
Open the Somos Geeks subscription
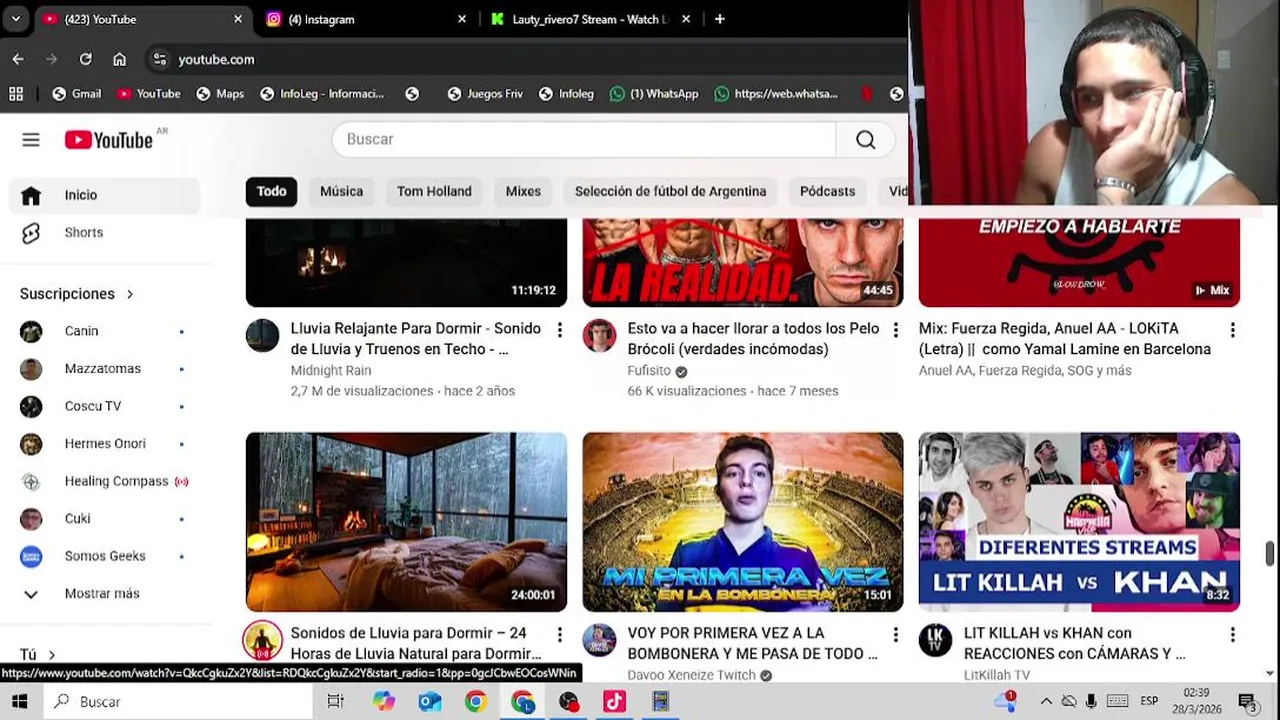pos(104,556)
